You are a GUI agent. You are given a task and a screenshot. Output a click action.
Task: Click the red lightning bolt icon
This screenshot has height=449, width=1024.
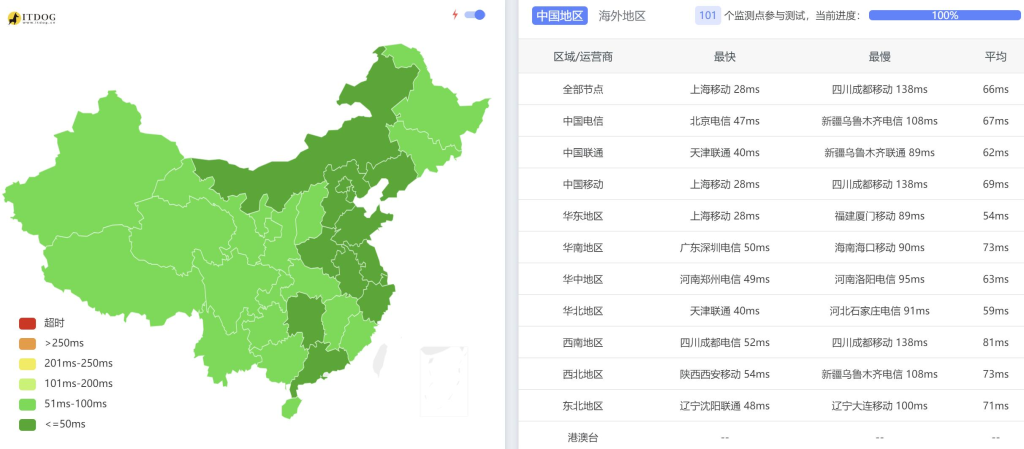(455, 15)
